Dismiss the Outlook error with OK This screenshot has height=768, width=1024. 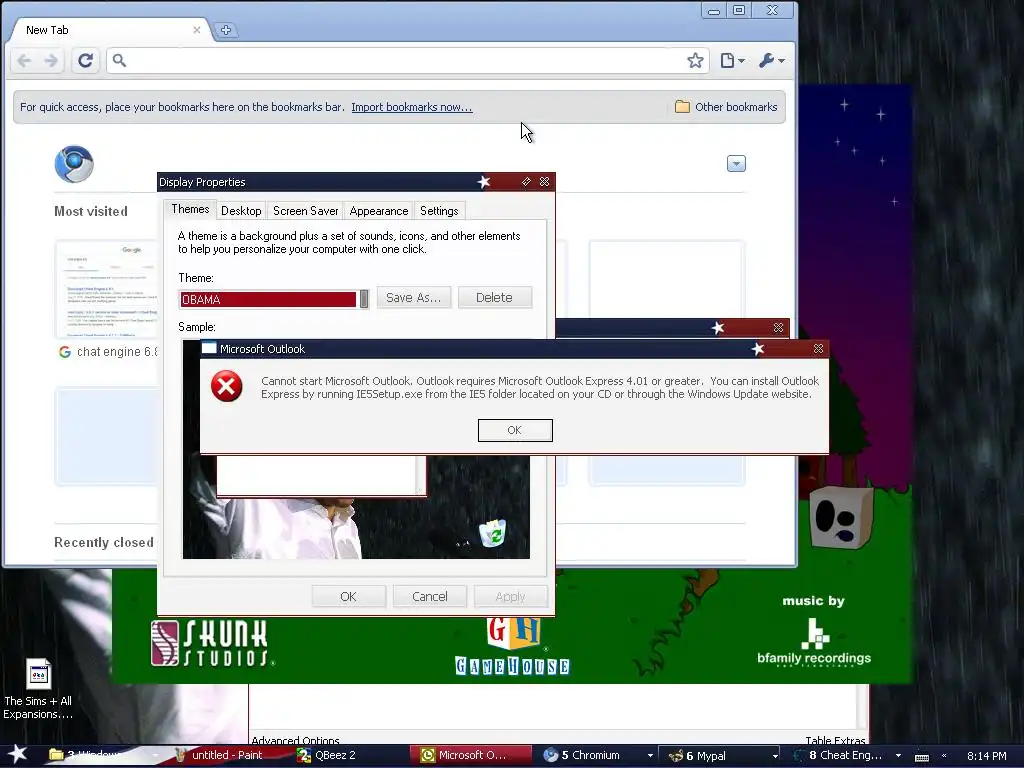tap(515, 430)
